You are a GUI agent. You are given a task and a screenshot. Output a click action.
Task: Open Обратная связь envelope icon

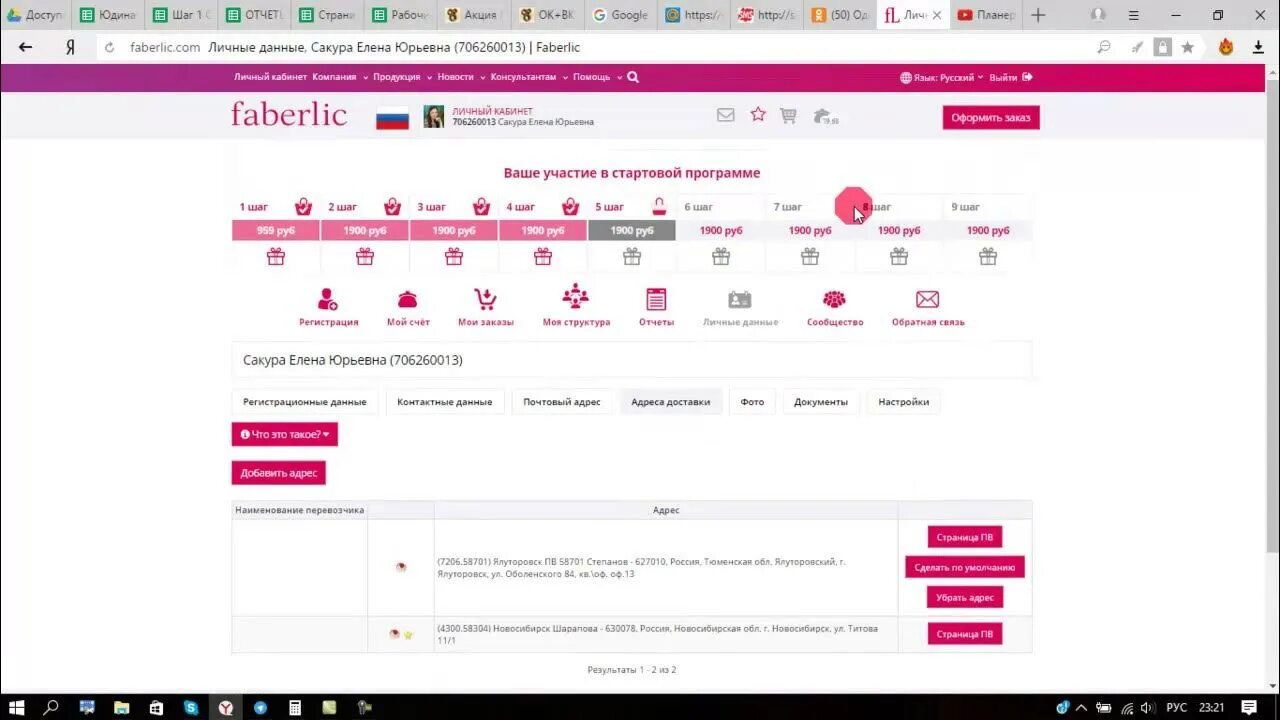pyautogui.click(x=928, y=299)
